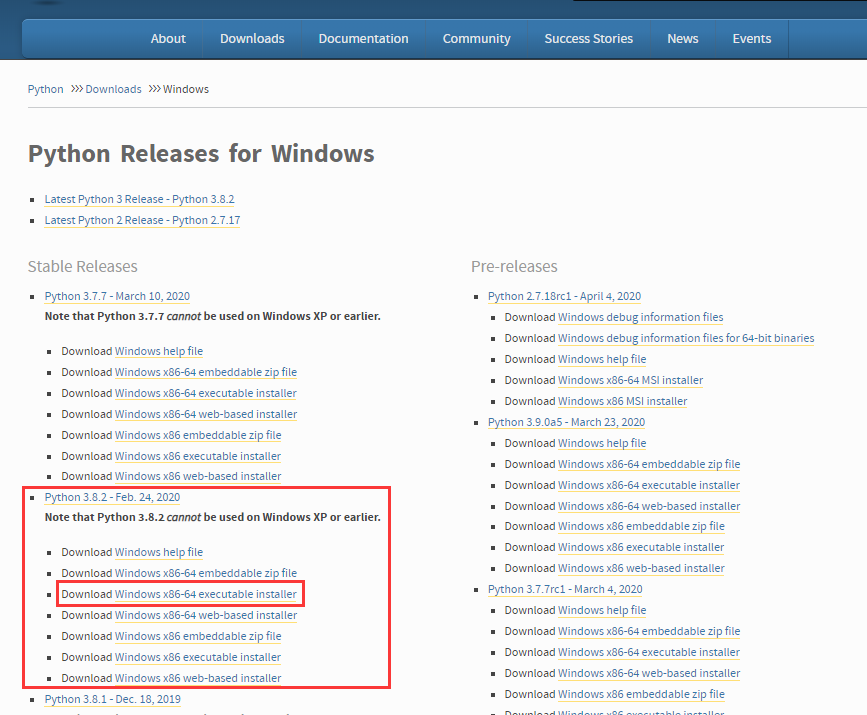The width and height of the screenshot is (867, 715).
Task: Download Windows x86 embeddable zip for 3.8.2
Action: 197,636
